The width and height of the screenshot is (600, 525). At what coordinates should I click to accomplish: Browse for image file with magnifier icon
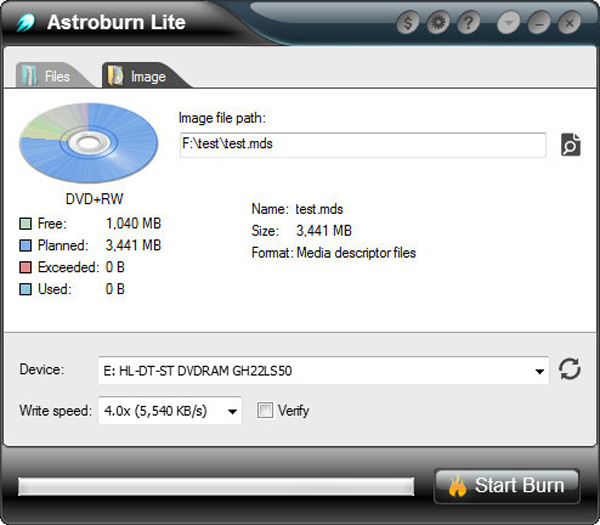point(571,145)
